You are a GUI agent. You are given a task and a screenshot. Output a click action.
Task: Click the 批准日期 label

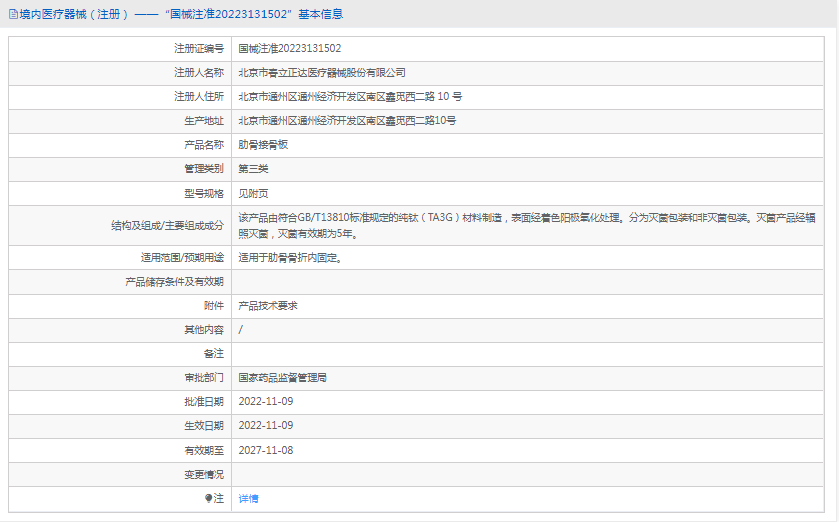pyautogui.click(x=204, y=402)
